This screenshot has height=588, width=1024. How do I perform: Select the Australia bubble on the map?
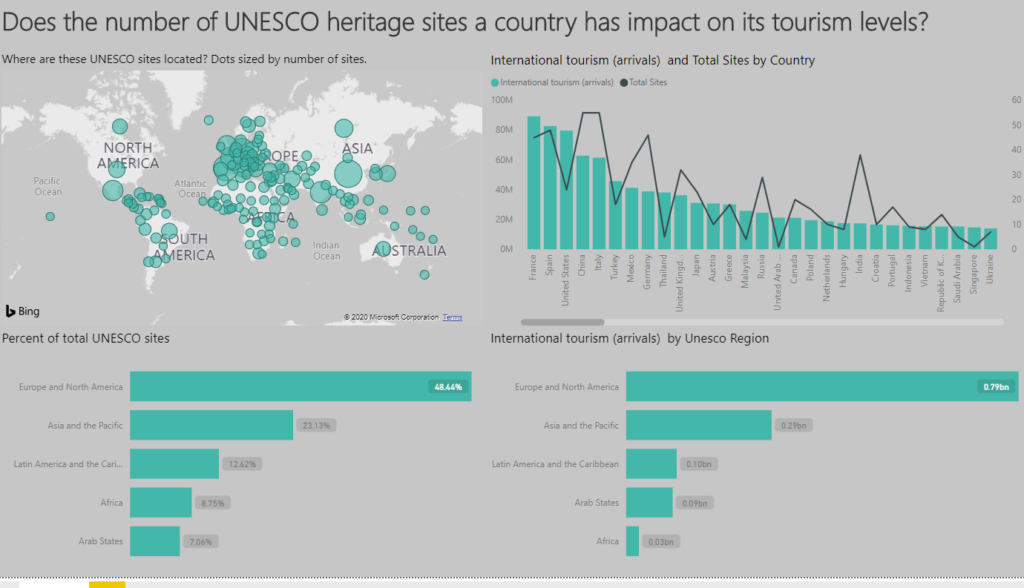click(x=383, y=249)
